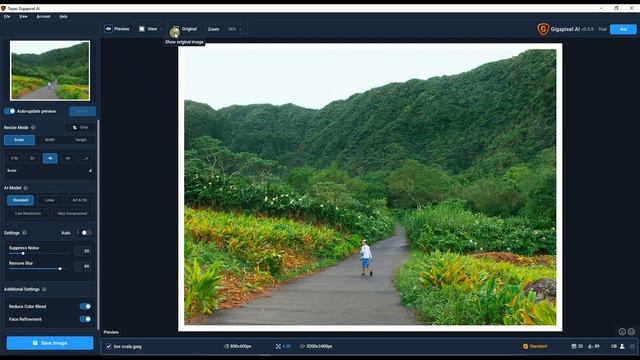Adjust the Suppress Noise slider
The image size is (640, 360).
[x=40, y=253]
